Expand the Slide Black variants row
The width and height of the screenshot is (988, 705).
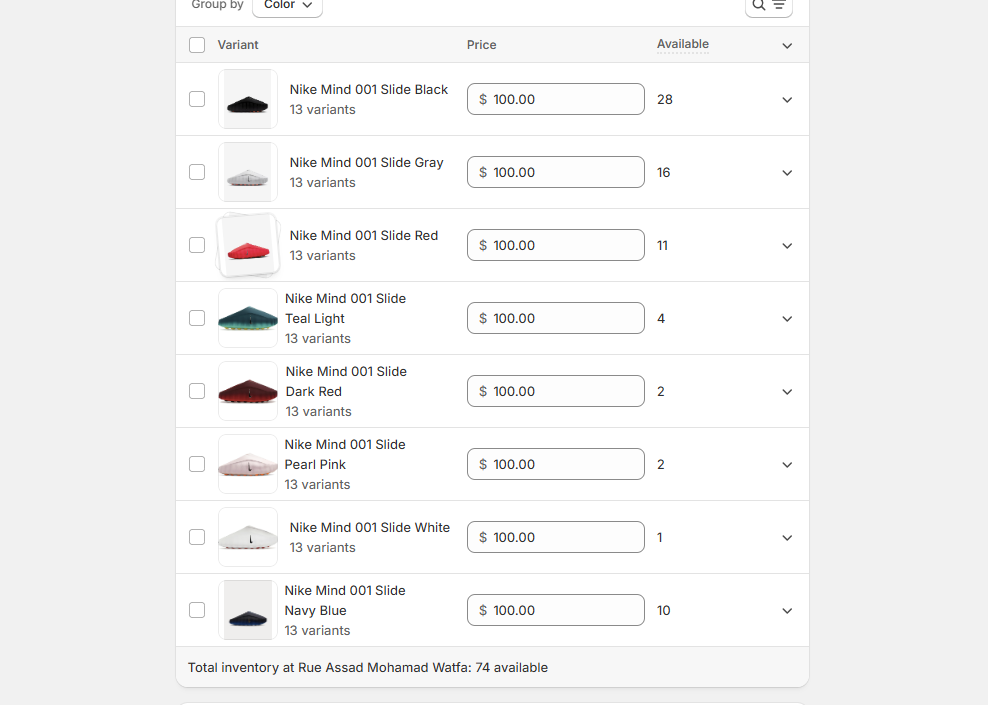[x=787, y=100]
